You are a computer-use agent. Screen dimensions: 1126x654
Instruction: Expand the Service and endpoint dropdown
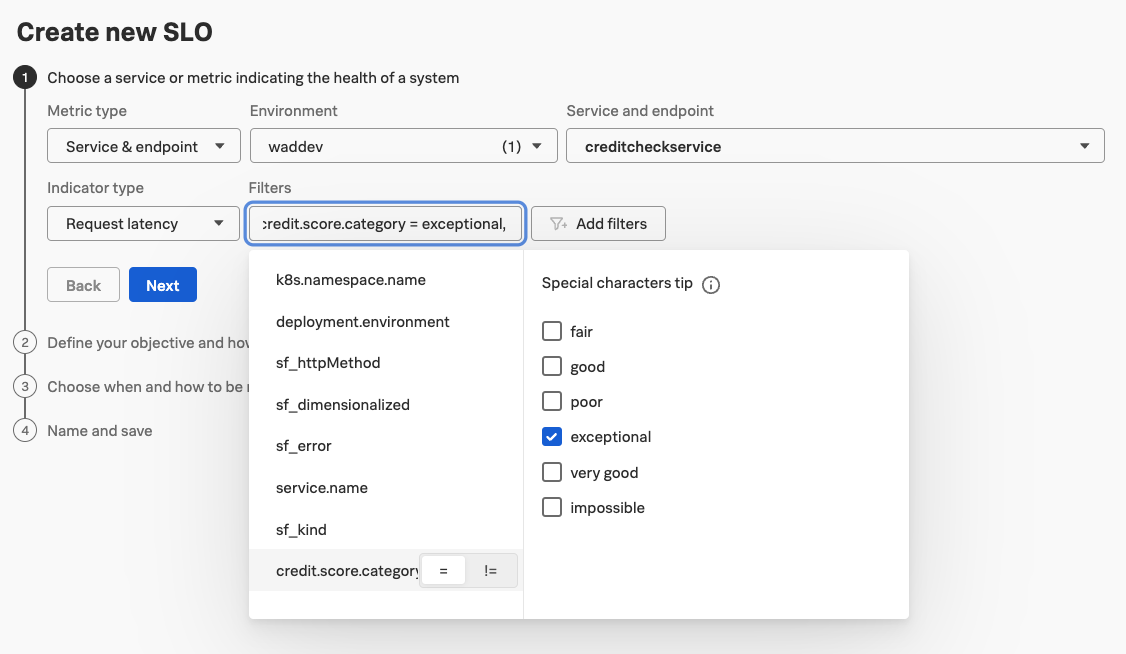pyautogui.click(x=837, y=145)
